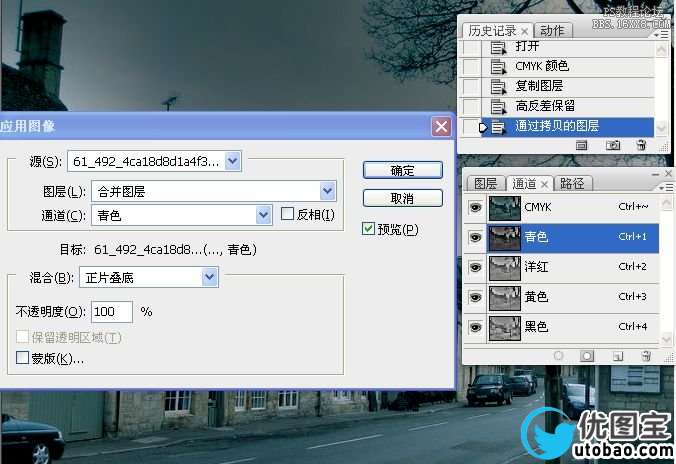Image resolution: width=676 pixels, height=464 pixels.
Task: Create new document from current history state
Action: tap(582, 145)
